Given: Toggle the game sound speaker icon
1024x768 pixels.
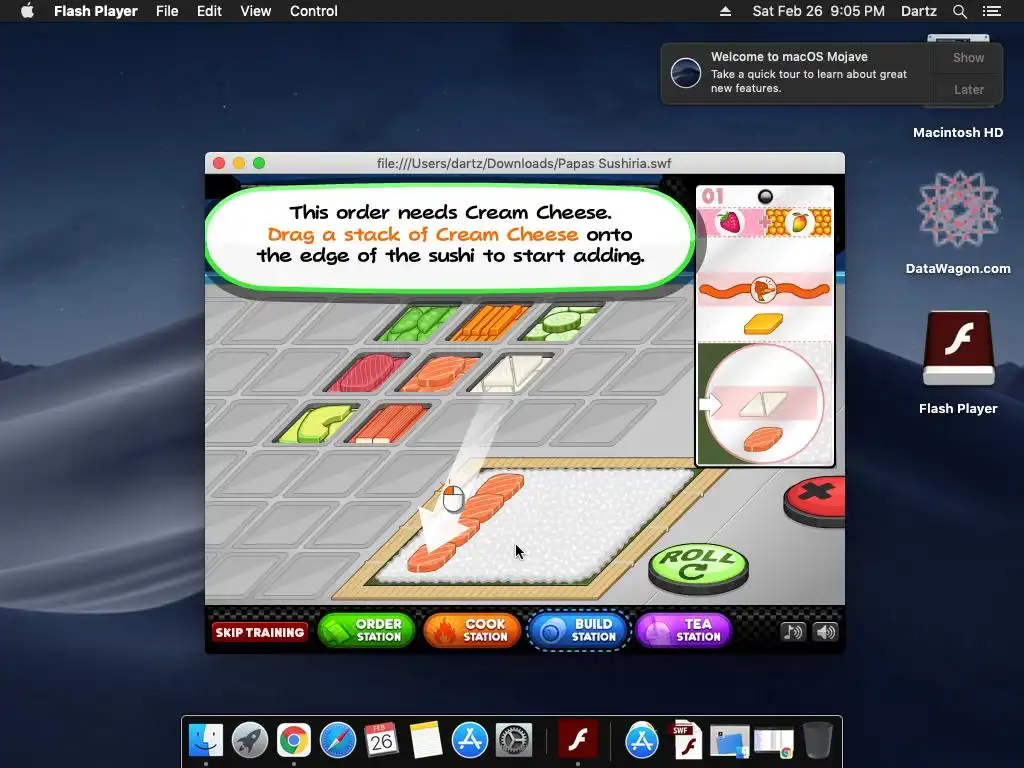Looking at the screenshot, I should coord(825,632).
